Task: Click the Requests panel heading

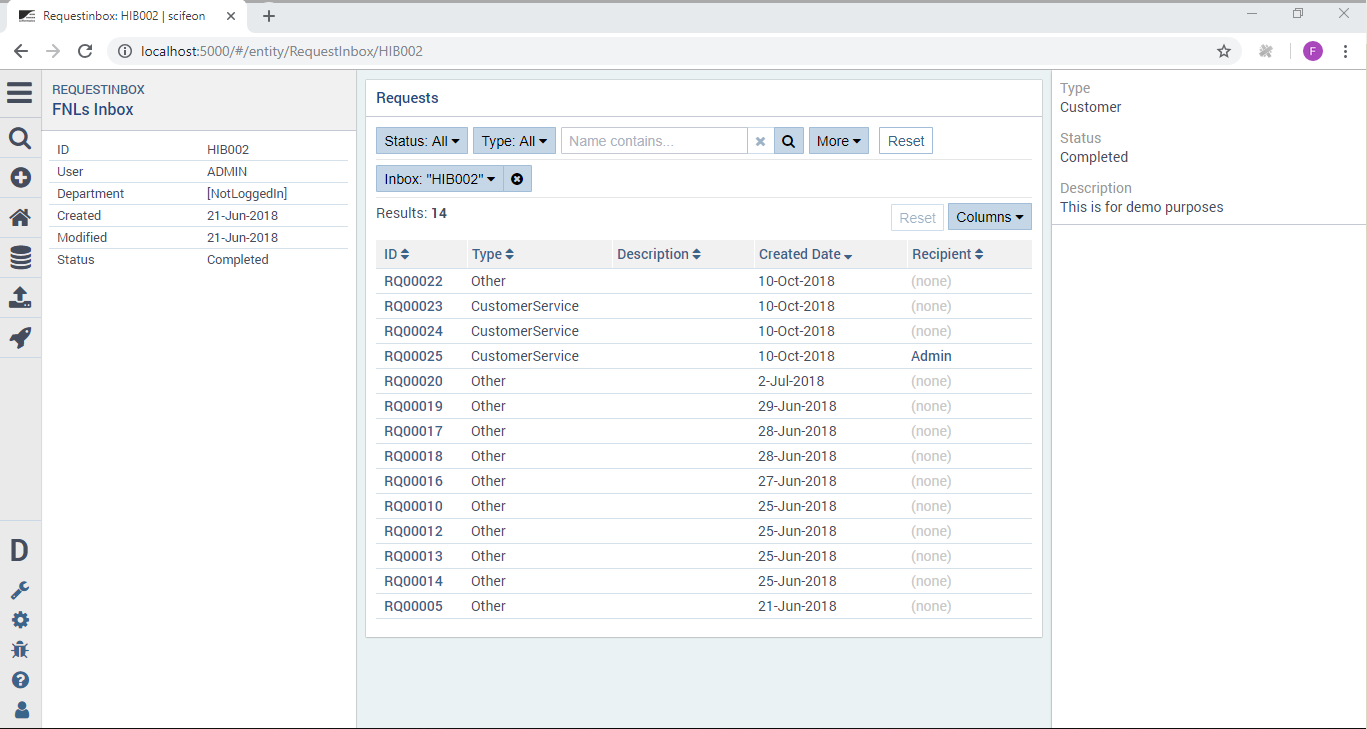Action: 407,98
